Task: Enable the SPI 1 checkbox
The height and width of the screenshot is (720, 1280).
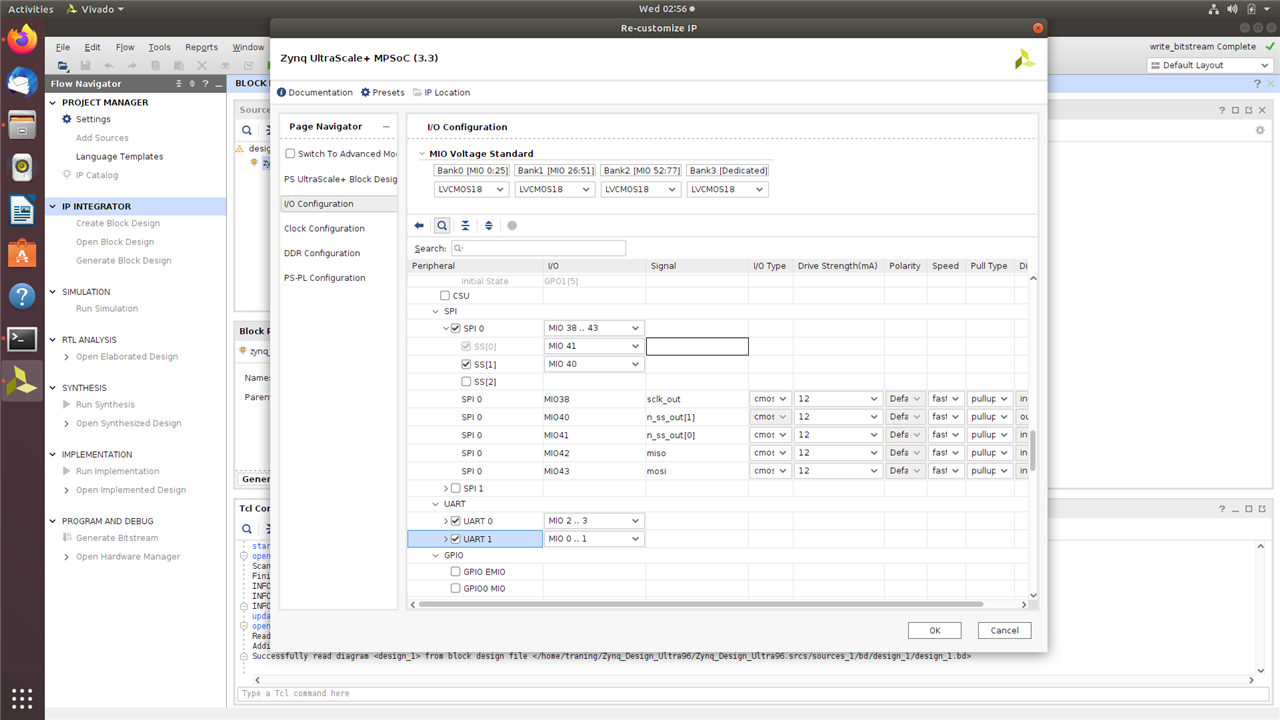Action: coord(456,488)
